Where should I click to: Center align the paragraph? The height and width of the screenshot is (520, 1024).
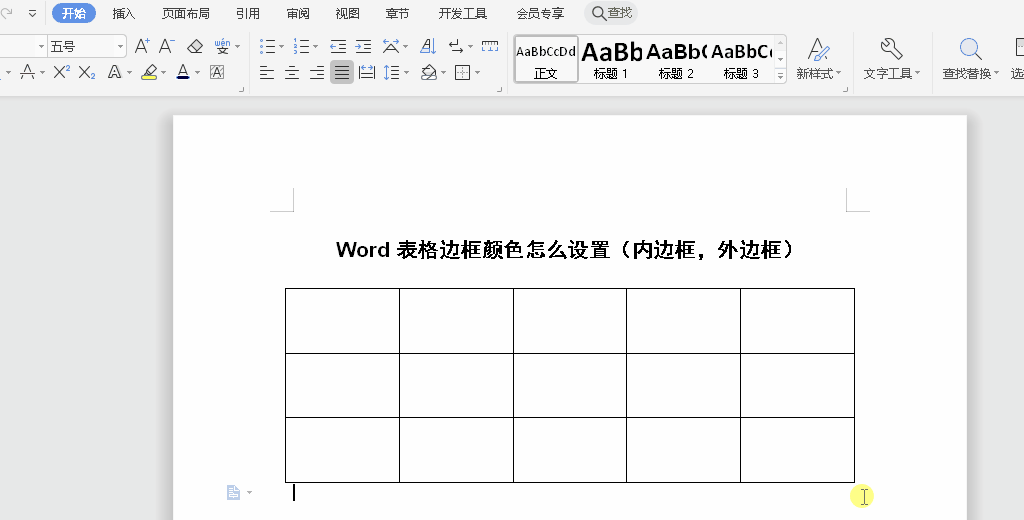point(292,72)
